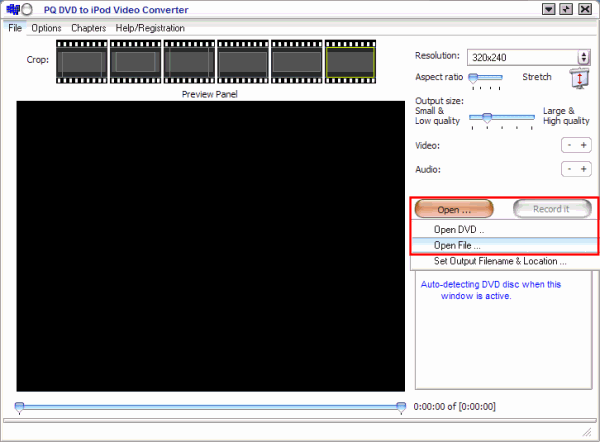Click the window resize grip corner
Screen dimensions: 600x442
(587, 432)
